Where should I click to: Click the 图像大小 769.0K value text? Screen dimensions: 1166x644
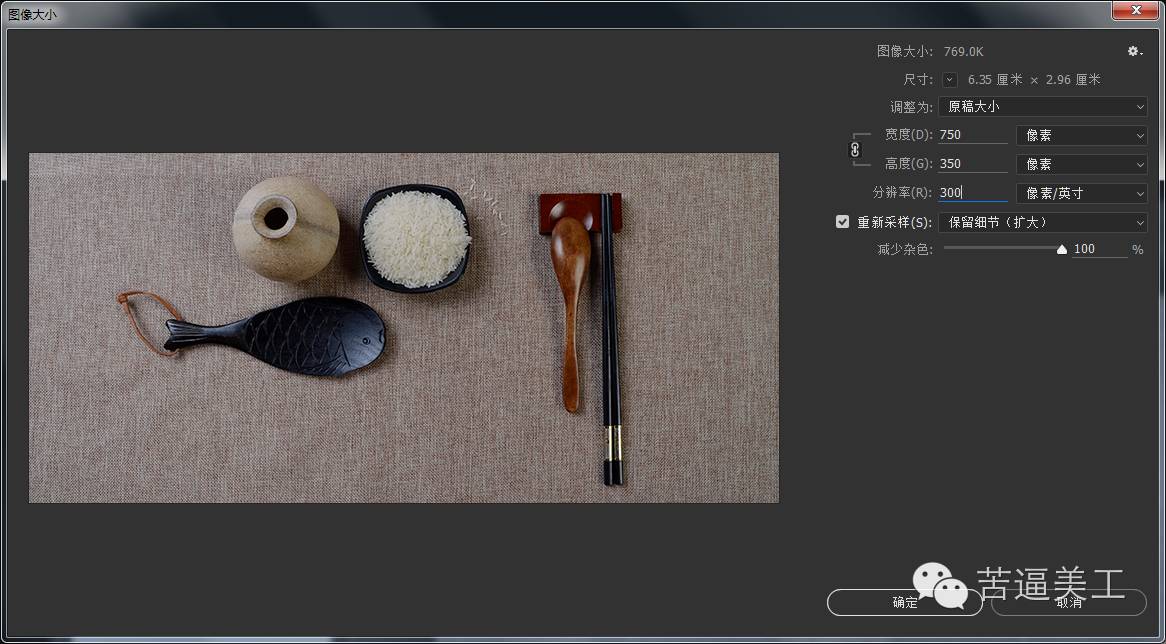tap(964, 51)
